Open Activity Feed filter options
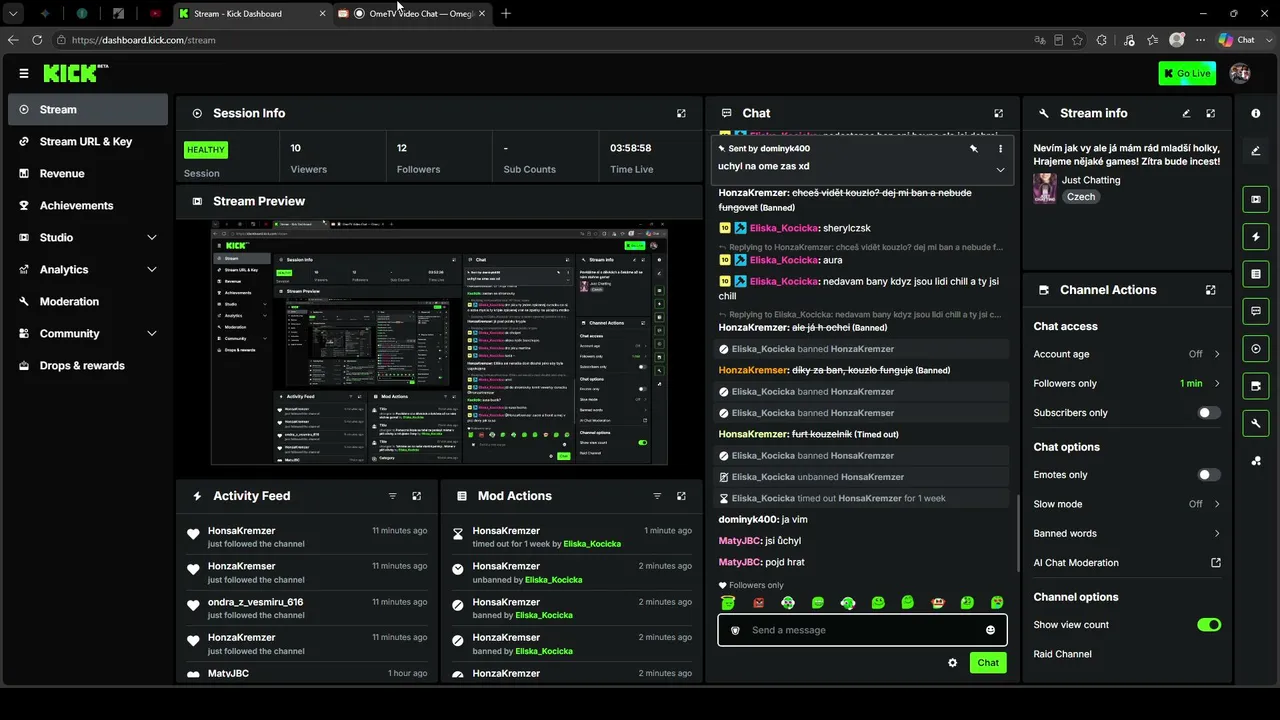This screenshot has height=720, width=1280. pyautogui.click(x=392, y=496)
